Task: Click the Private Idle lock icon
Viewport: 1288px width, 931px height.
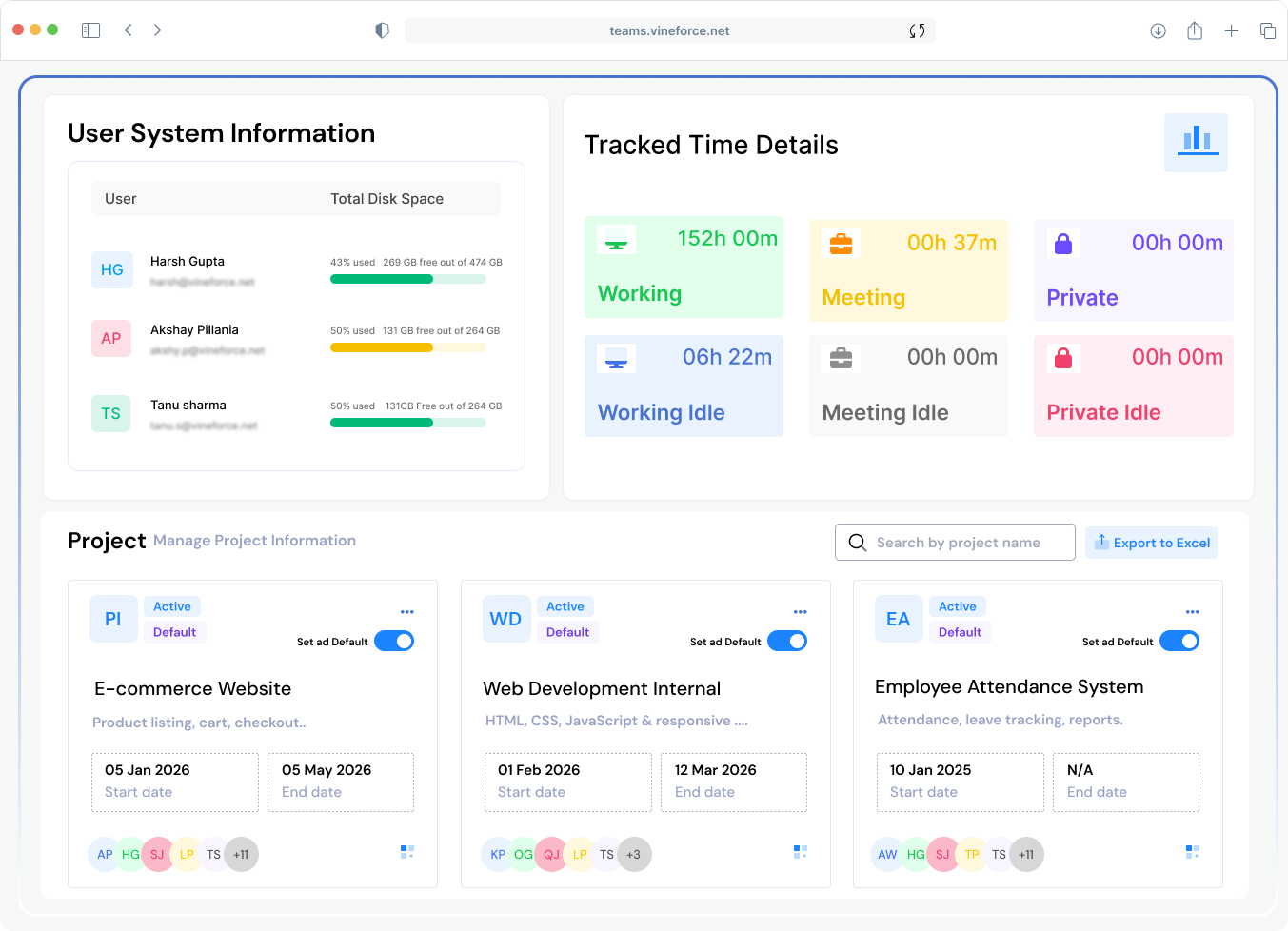Action: tap(1063, 358)
